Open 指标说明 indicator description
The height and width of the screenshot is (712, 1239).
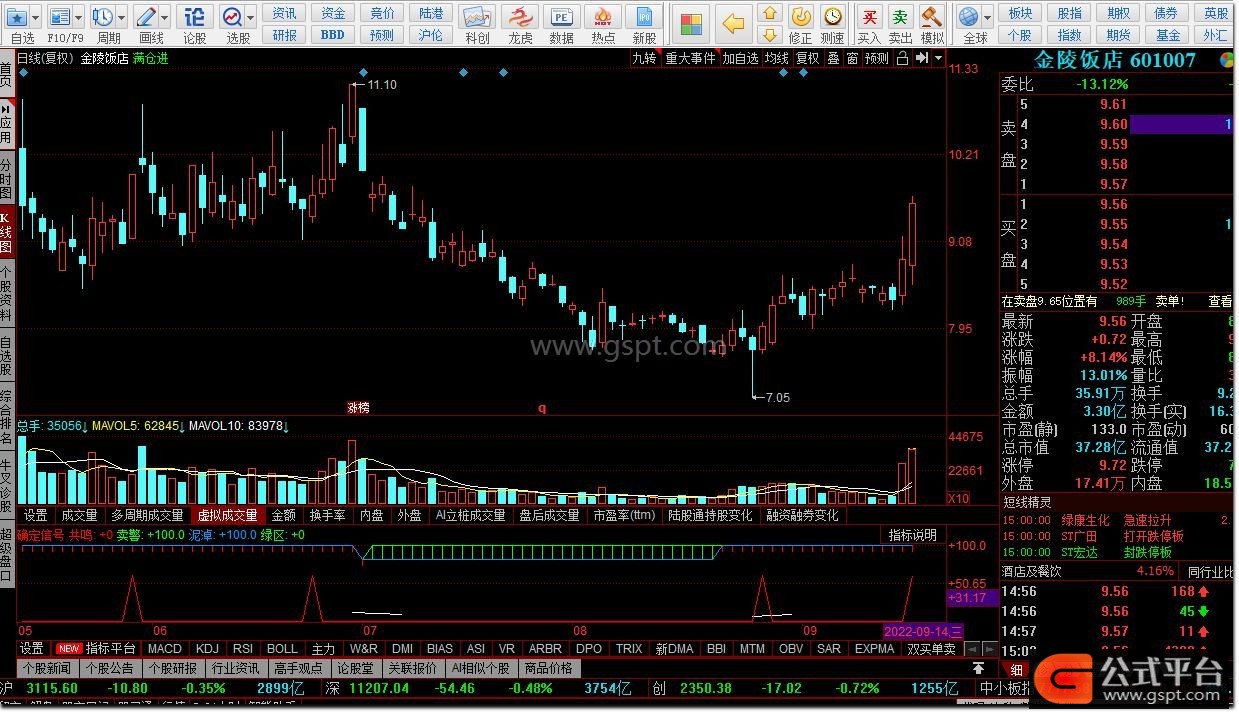[914, 535]
